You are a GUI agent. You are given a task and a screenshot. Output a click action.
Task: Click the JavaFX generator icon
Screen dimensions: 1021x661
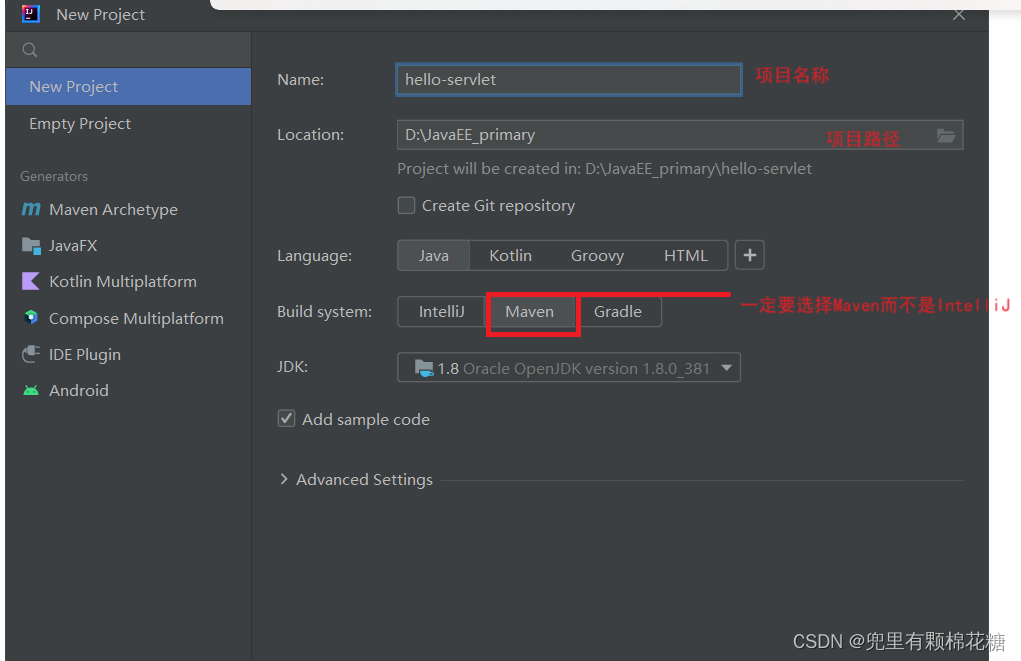[31, 246]
